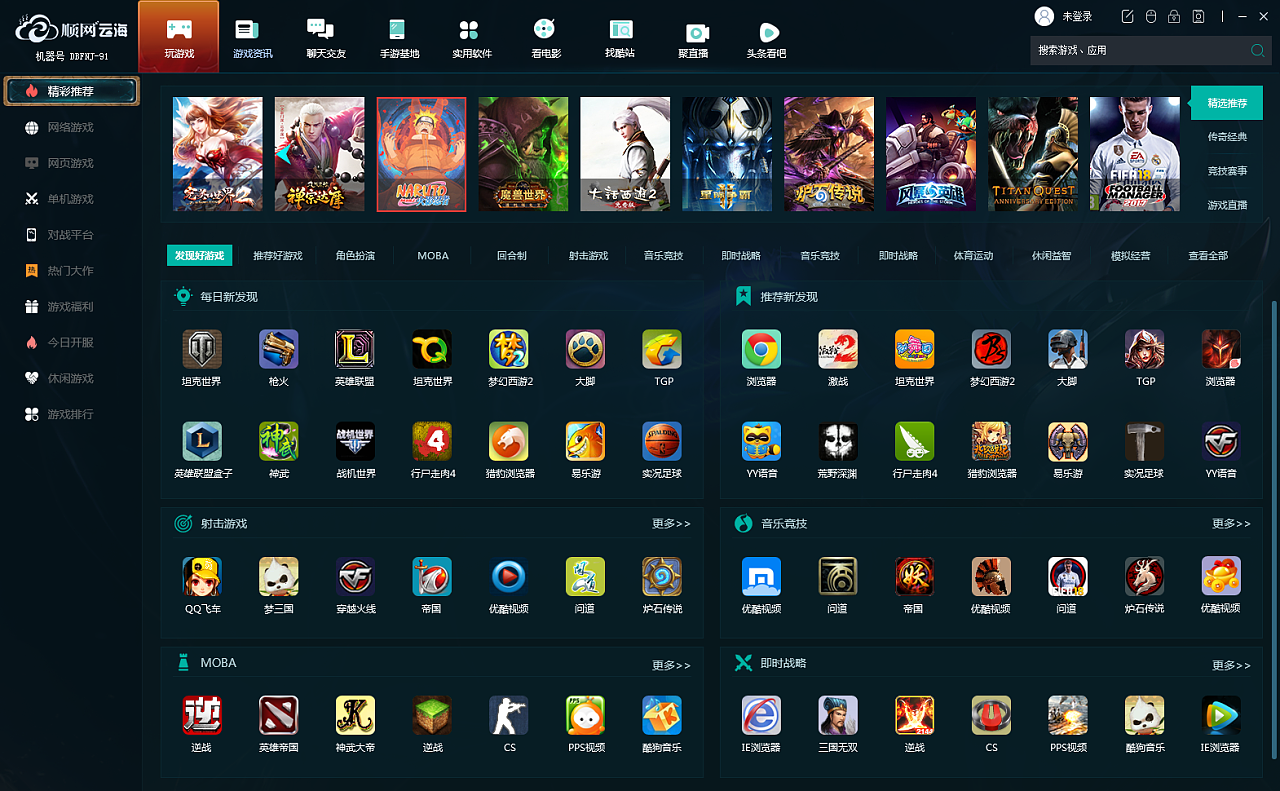Expand 更多>> for 射击游戏 section
This screenshot has width=1280, height=791.
671,524
